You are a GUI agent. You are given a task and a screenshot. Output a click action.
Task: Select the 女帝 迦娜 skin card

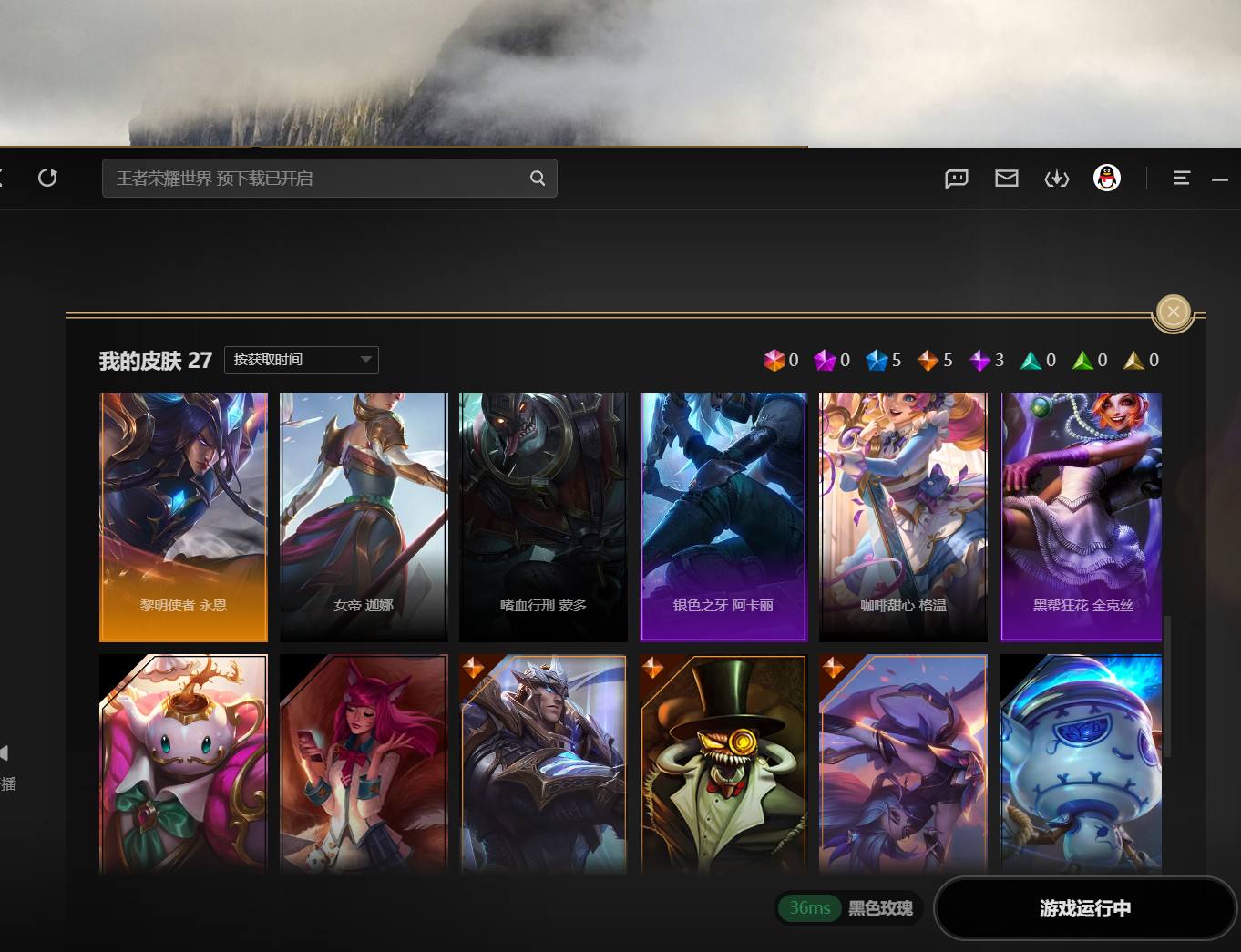coord(364,517)
